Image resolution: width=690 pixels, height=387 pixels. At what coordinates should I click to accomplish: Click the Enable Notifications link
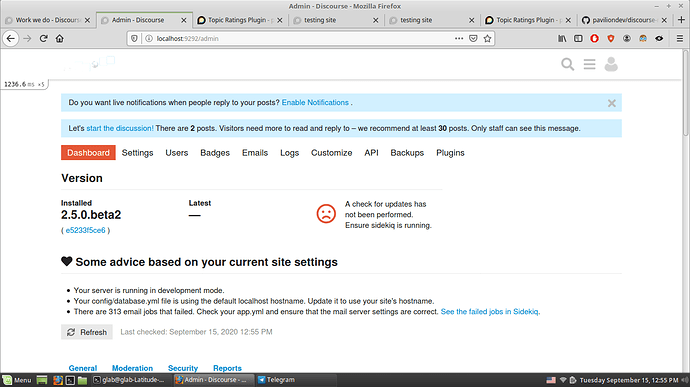[315, 103]
